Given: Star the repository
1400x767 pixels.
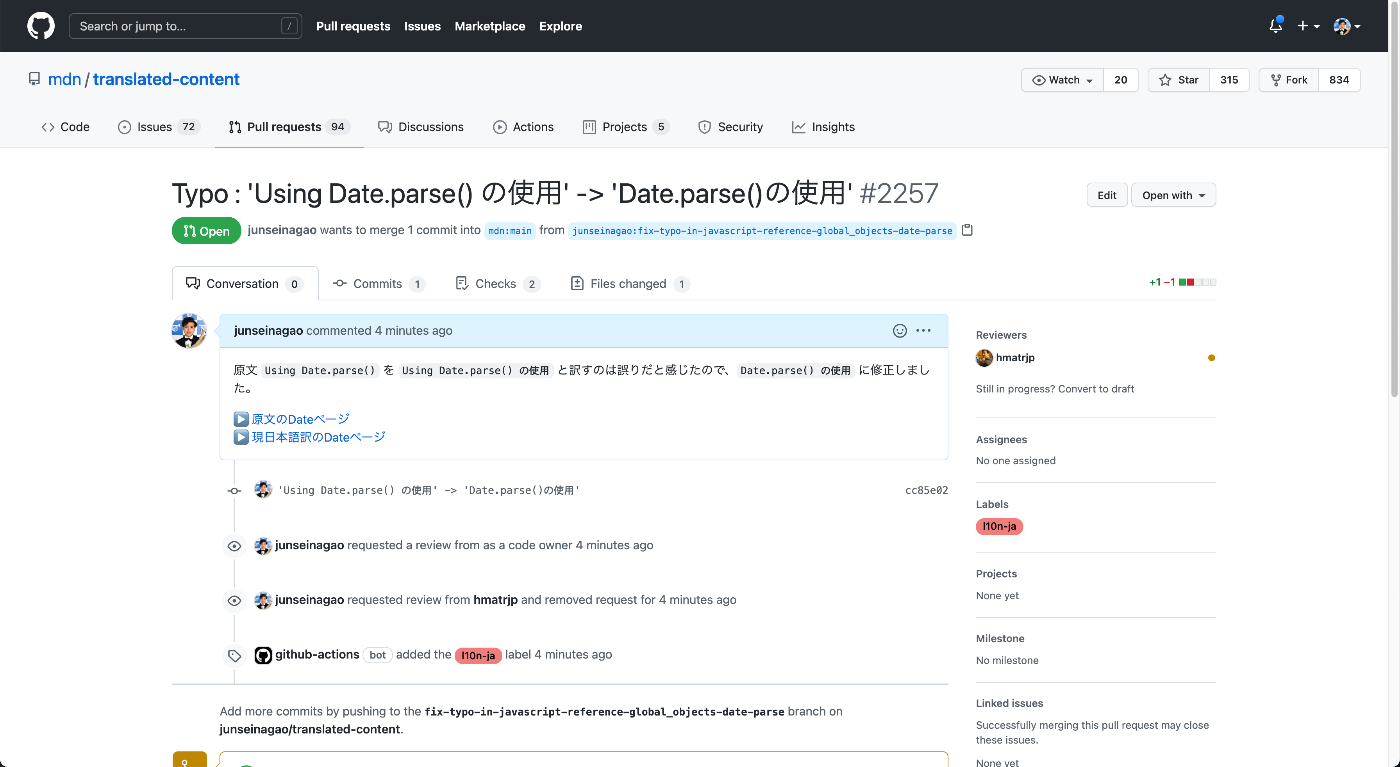Looking at the screenshot, I should (x=1179, y=80).
